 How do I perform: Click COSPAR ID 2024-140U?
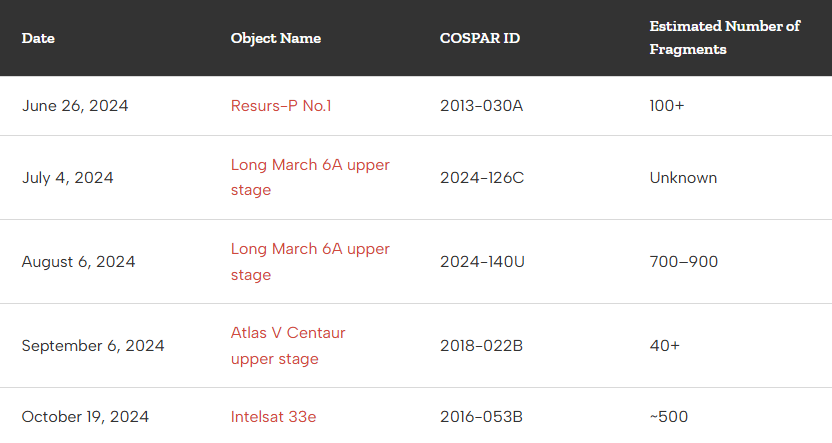point(482,262)
